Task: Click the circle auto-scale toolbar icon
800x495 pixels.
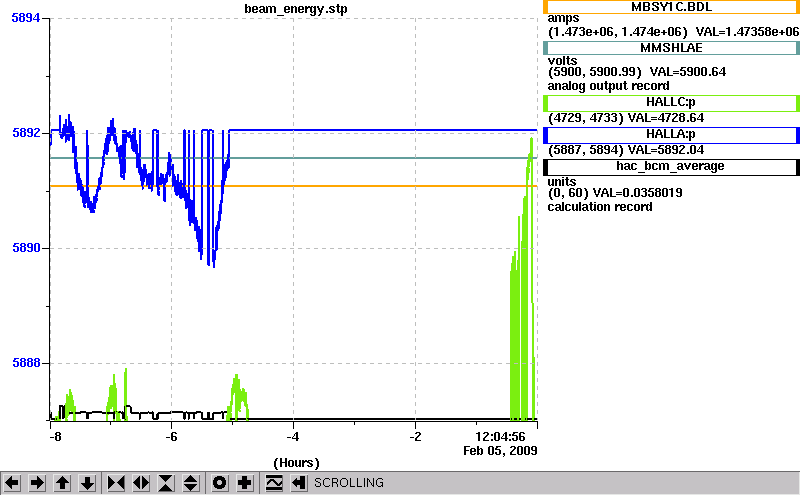Action: (220, 483)
